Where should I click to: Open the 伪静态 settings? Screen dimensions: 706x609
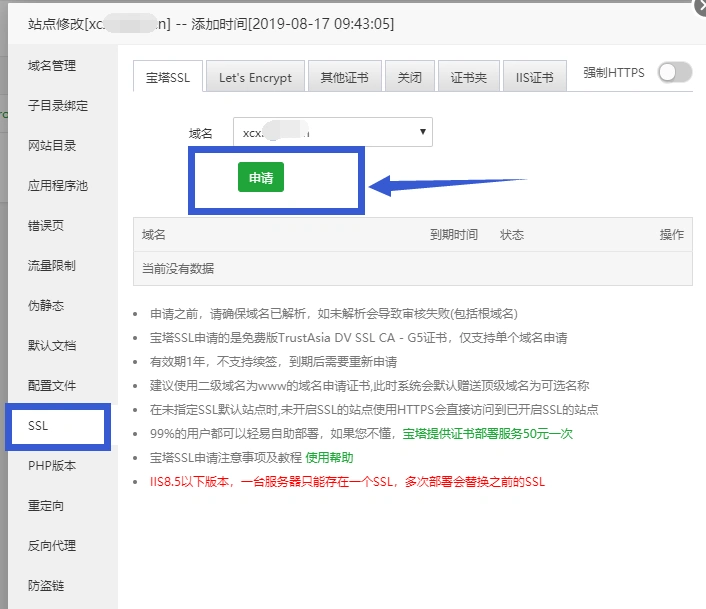click(x=46, y=306)
